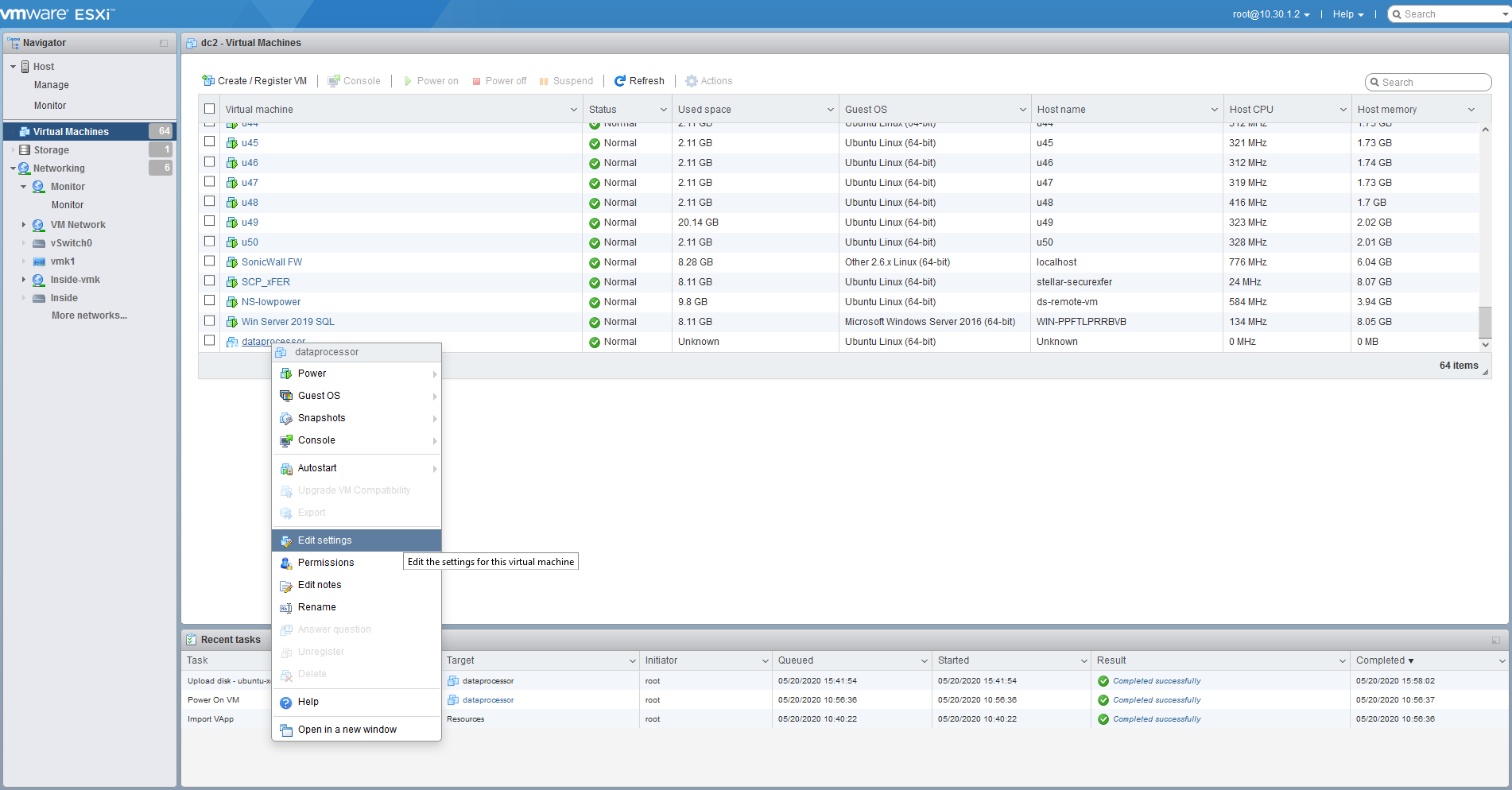Open the root@10.30.1.2 user dropdown

tap(1270, 14)
